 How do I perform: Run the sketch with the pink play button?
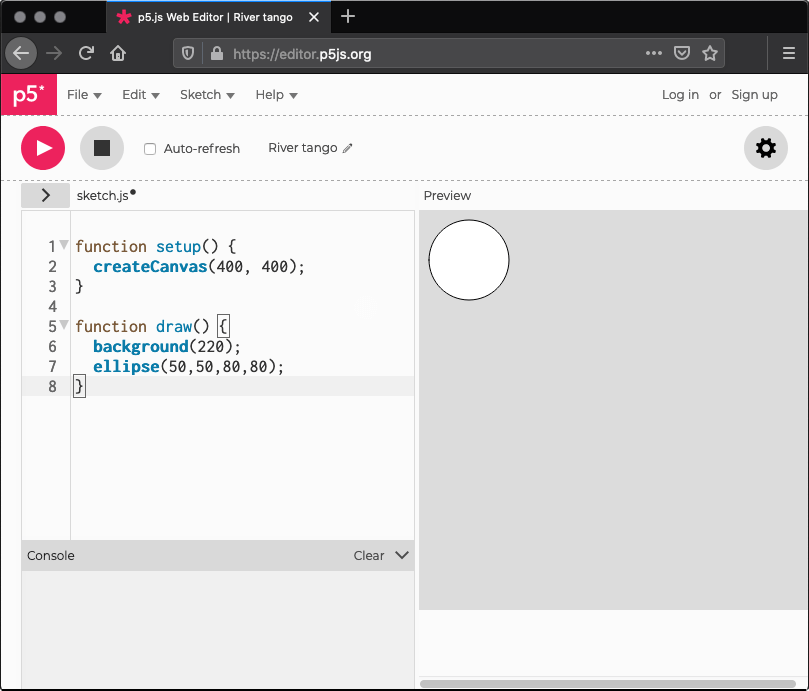[x=43, y=148]
